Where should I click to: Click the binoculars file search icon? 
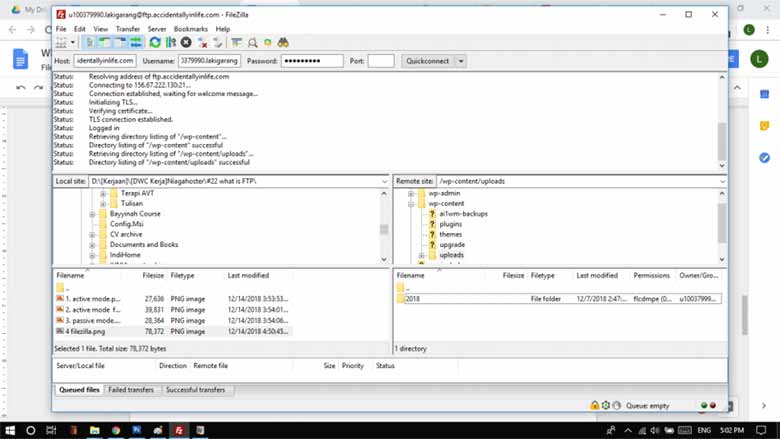(283, 43)
